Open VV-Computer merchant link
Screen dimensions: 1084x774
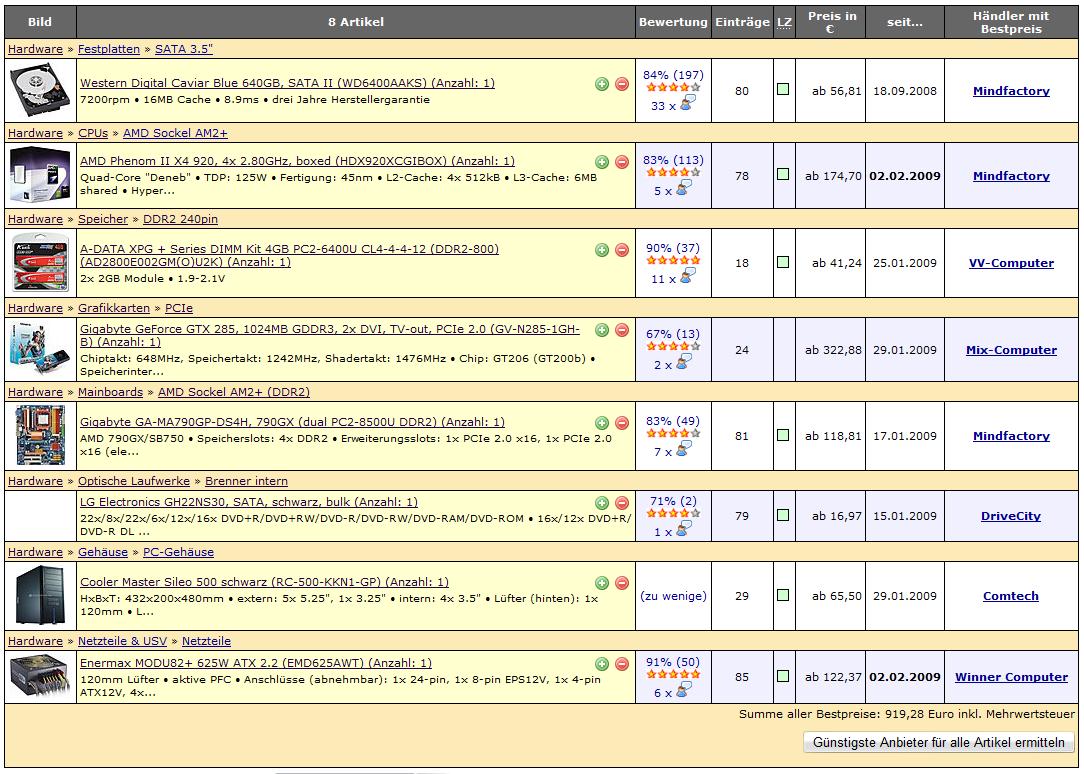click(1011, 263)
